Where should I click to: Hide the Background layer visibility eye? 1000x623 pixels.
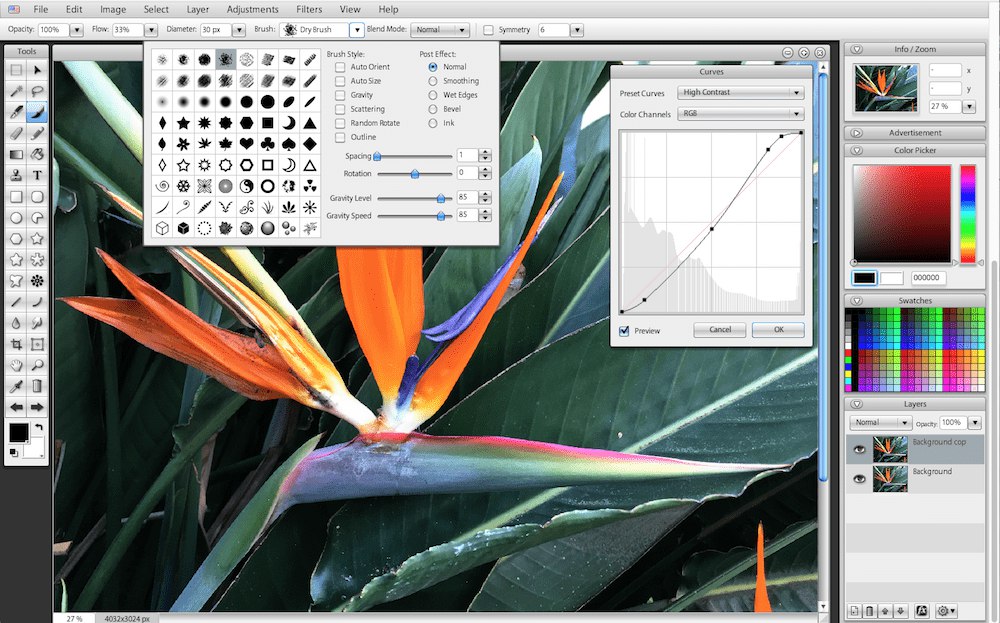859,478
